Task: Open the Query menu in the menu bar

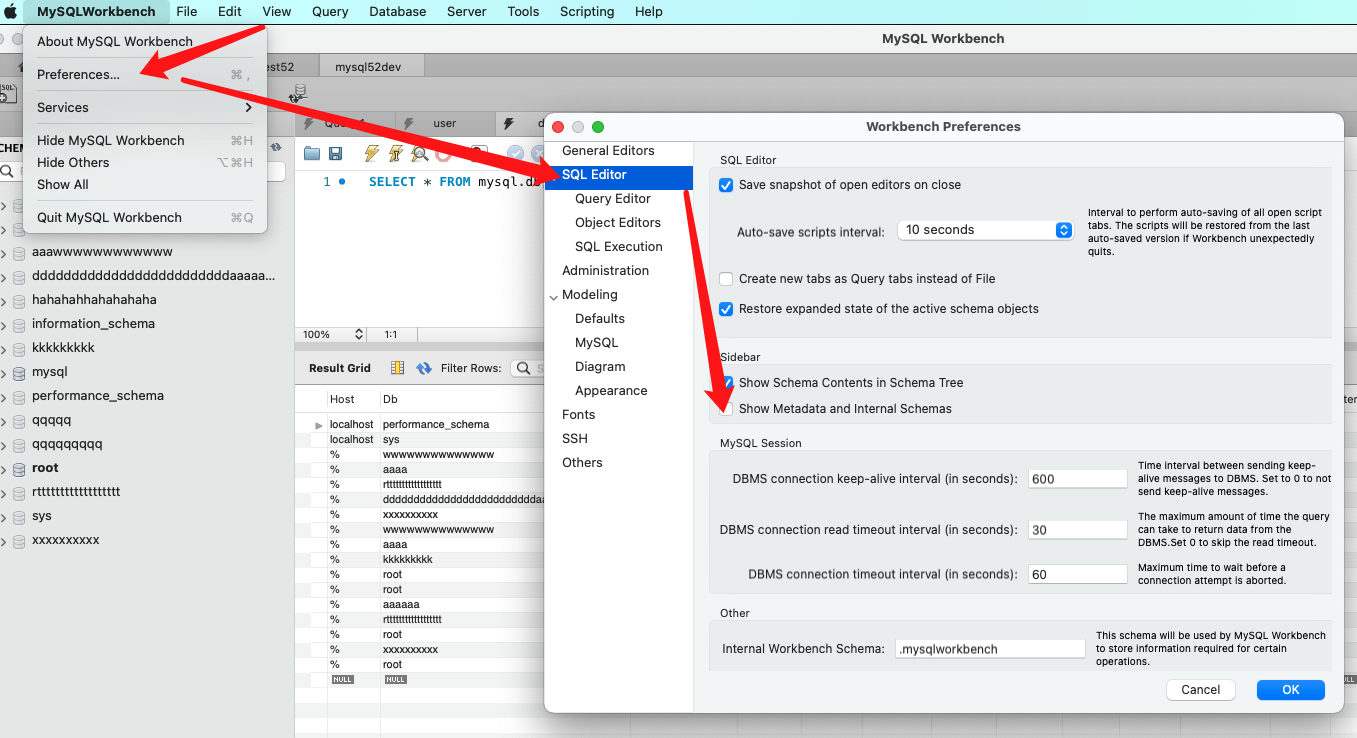Action: click(330, 11)
